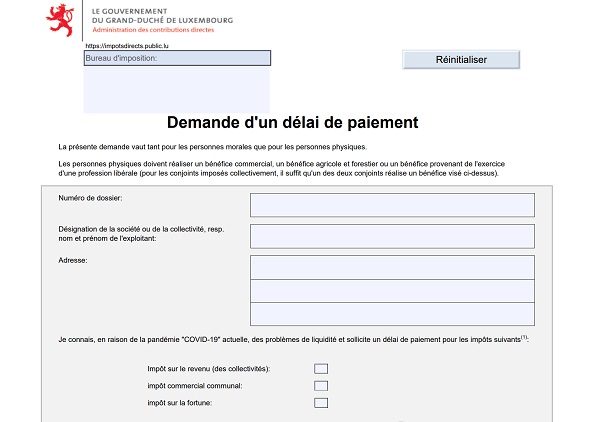This screenshot has height=422, width=600.
Task: Click the Adresse label
Action: 73,260
